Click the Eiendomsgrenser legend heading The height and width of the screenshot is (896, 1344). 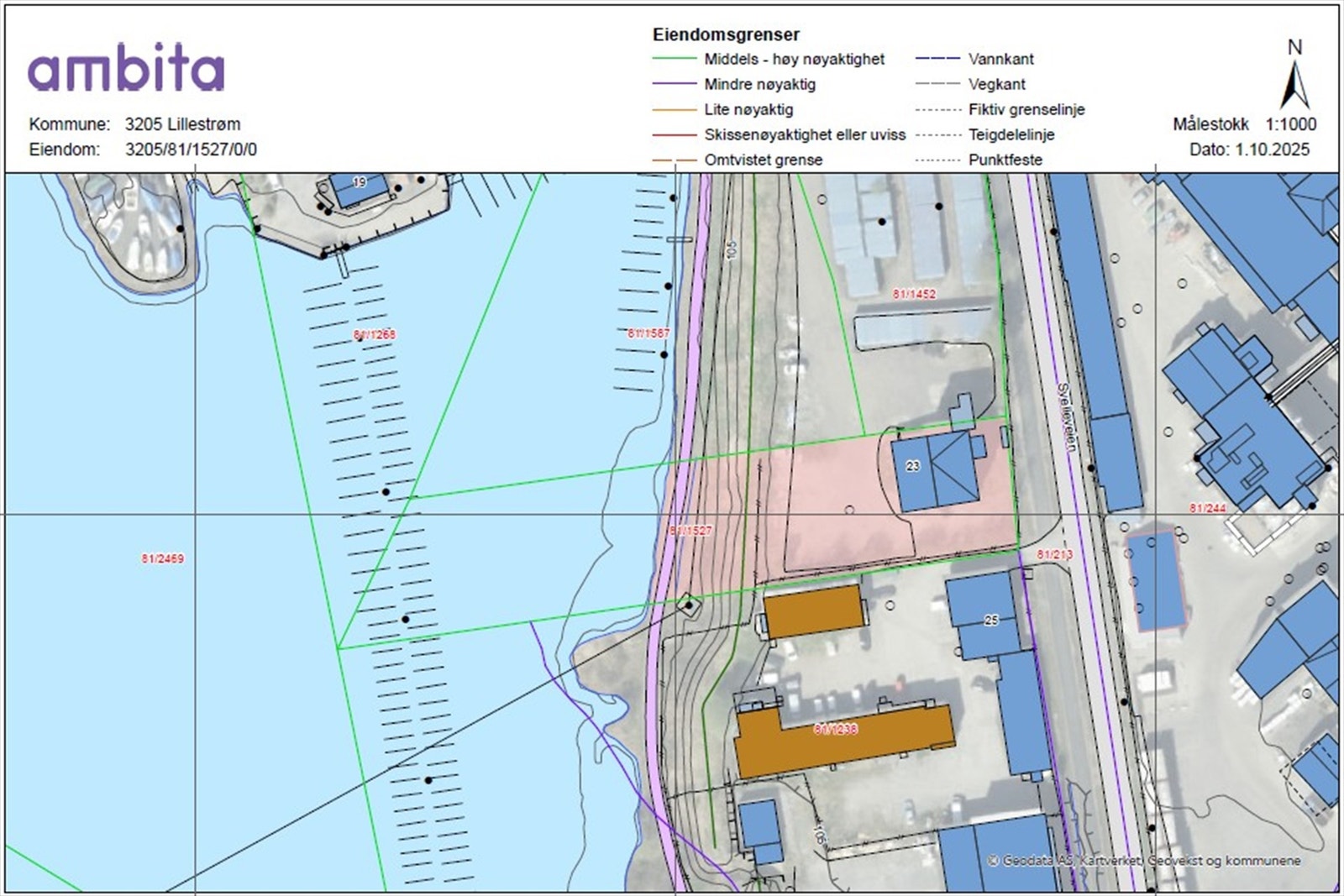[x=726, y=34]
